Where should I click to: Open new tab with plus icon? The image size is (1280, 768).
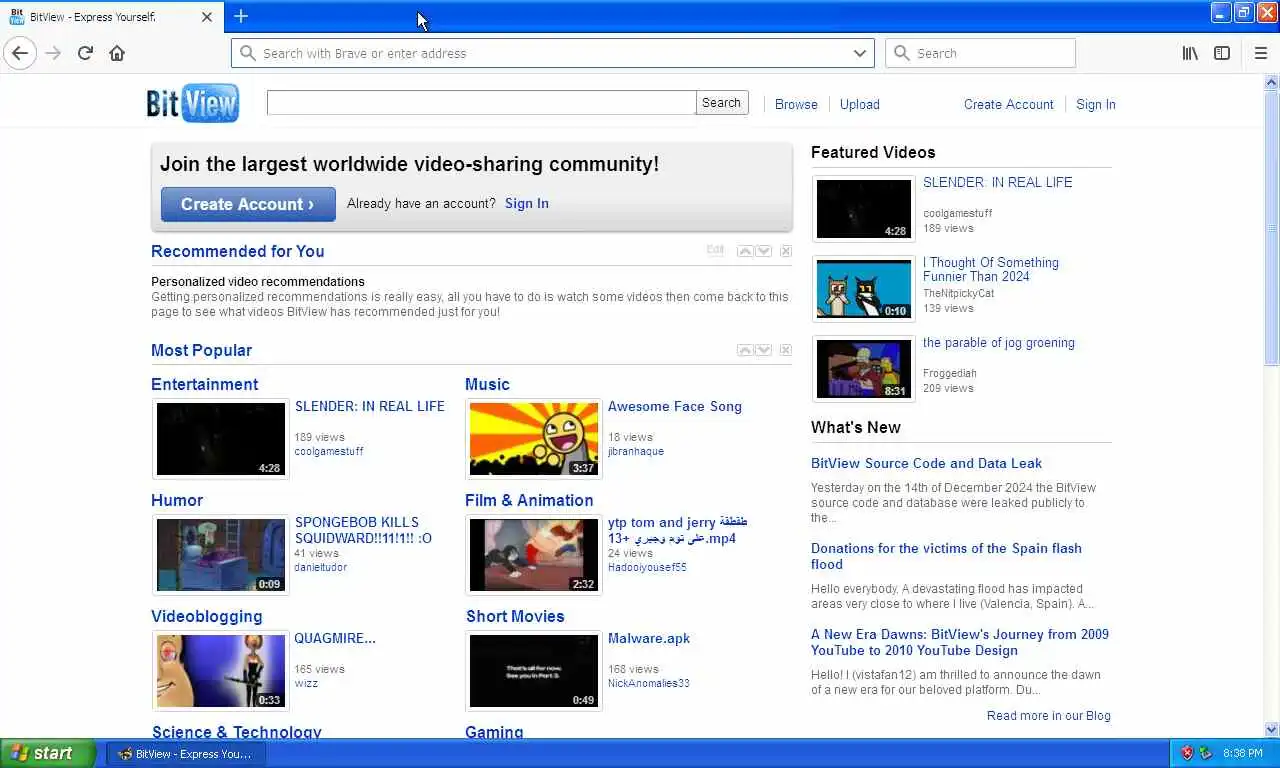point(241,16)
